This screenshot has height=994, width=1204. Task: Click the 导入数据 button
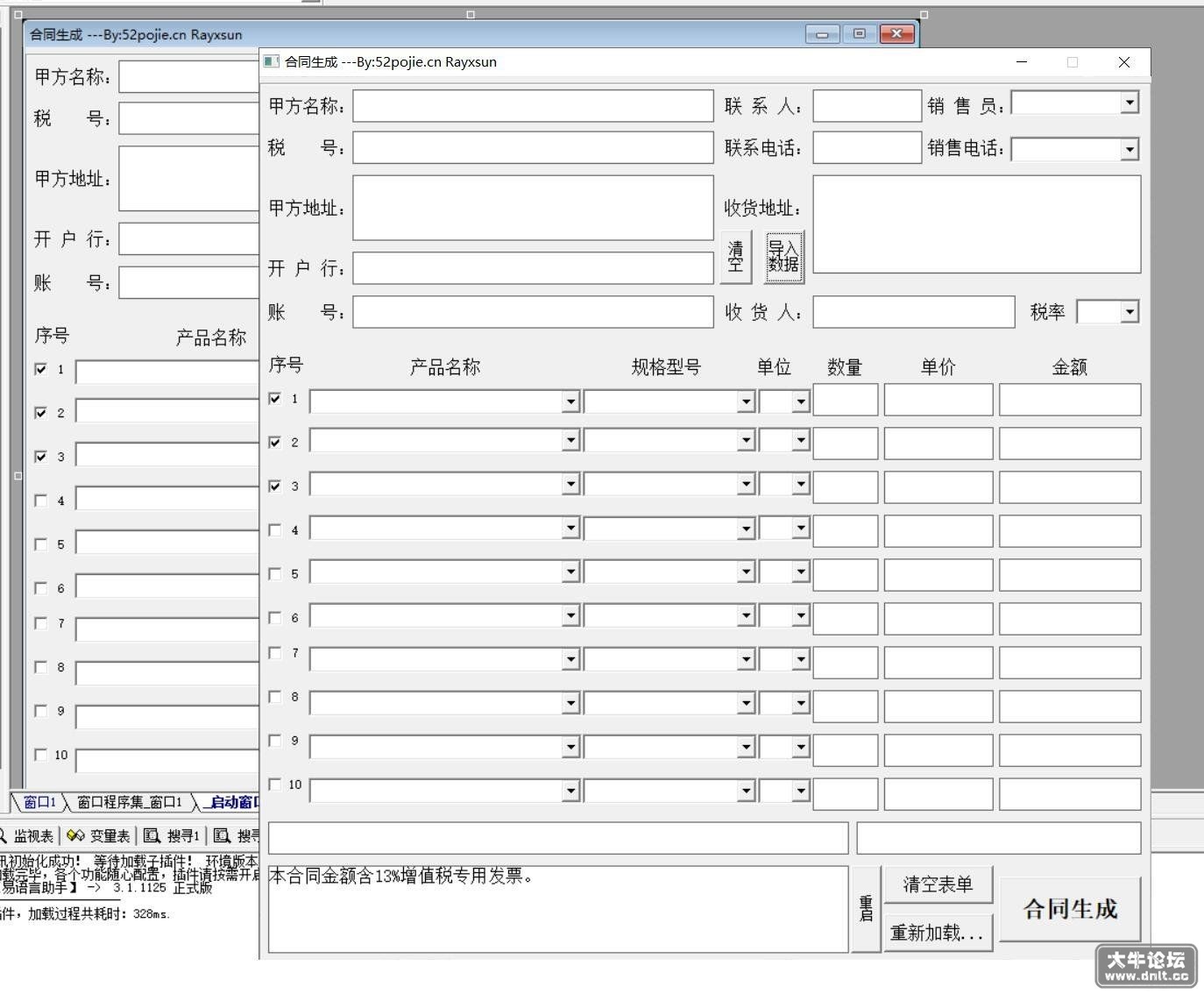click(783, 257)
